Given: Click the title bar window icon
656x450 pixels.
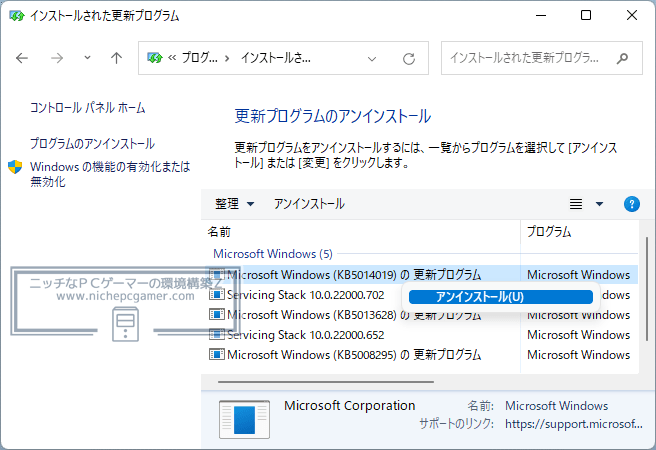Looking at the screenshot, I should pyautogui.click(x=17, y=16).
